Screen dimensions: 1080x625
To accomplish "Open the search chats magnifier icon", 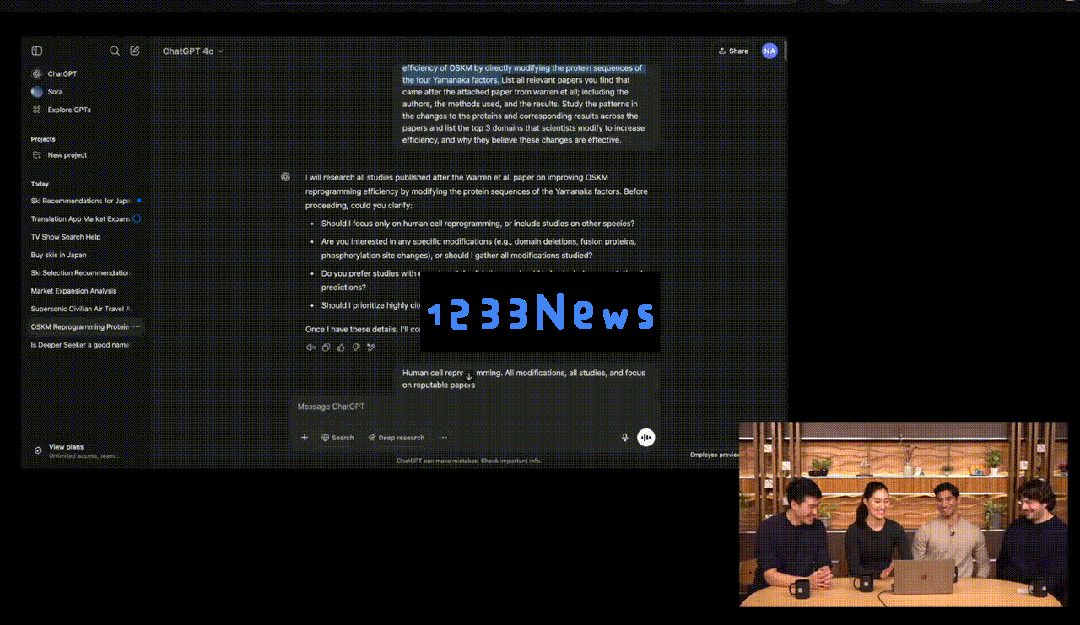I will (x=114, y=50).
